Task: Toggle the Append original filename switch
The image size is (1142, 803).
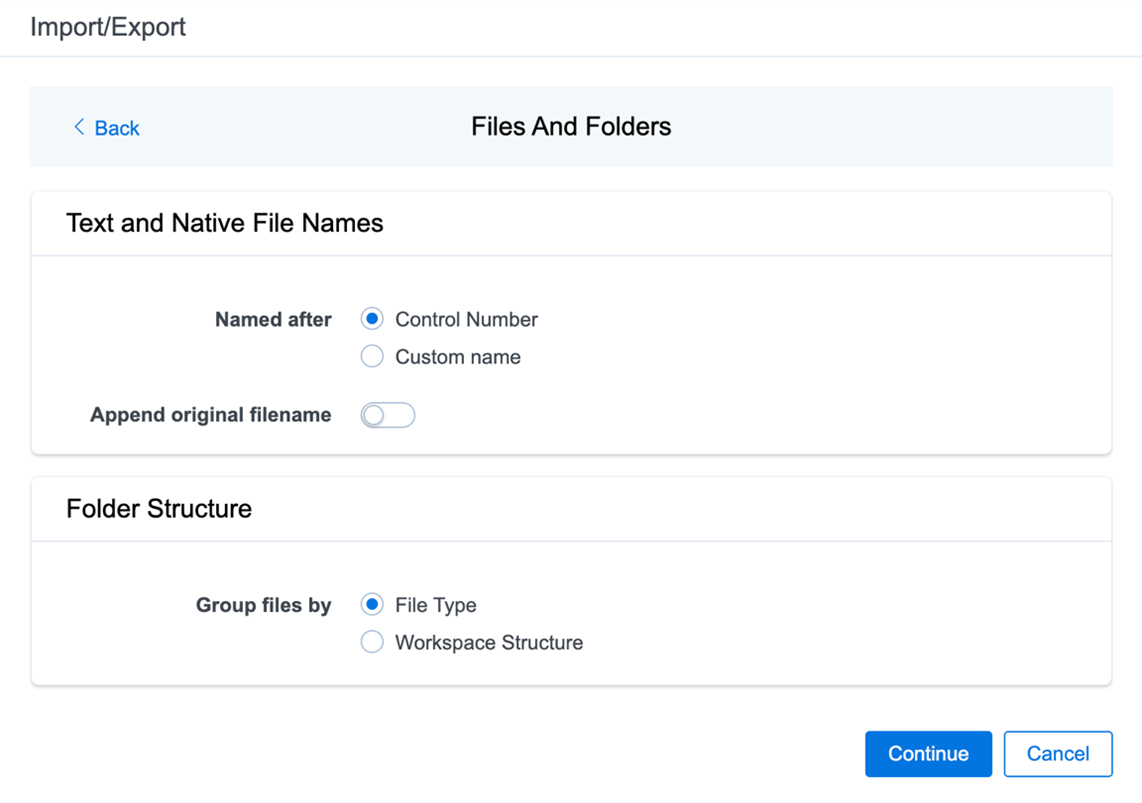Action: click(x=387, y=415)
